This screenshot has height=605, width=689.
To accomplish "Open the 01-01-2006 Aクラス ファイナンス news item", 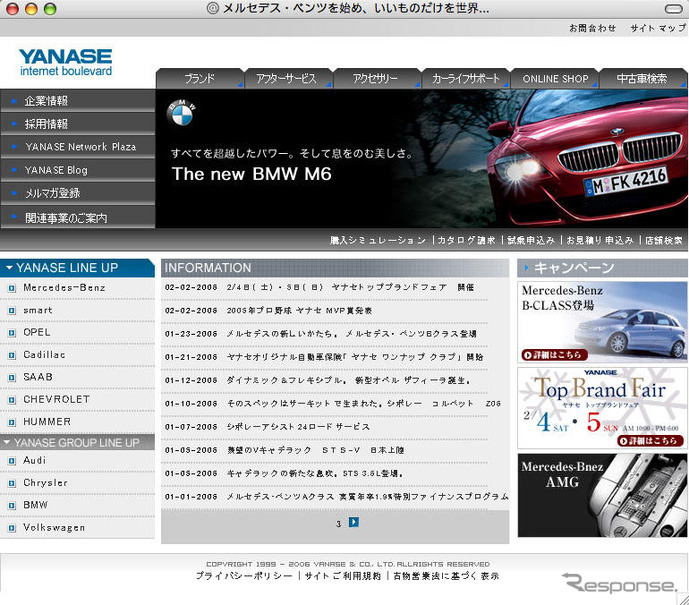I will [x=337, y=496].
